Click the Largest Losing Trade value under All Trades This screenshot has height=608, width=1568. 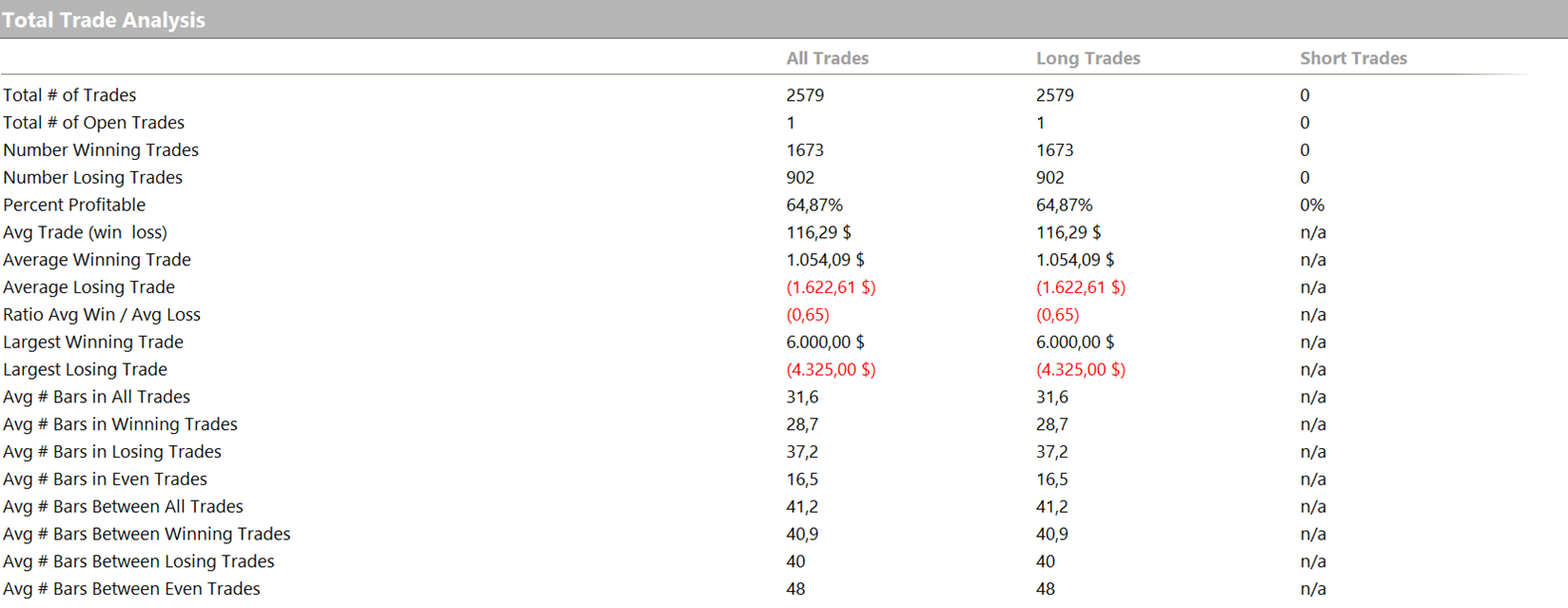[x=831, y=370]
